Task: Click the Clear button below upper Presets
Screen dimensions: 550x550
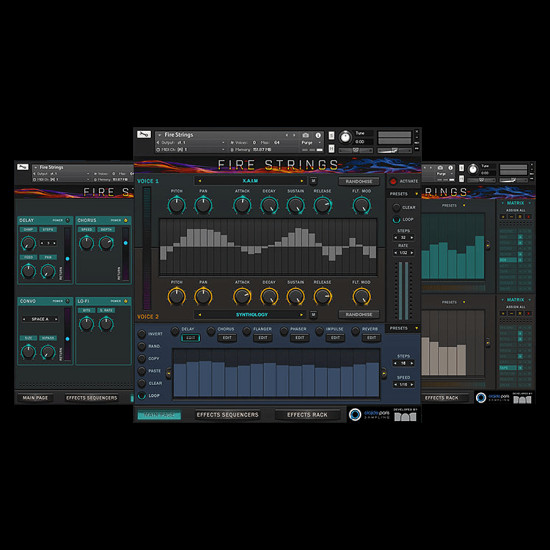Action: pyautogui.click(x=396, y=208)
